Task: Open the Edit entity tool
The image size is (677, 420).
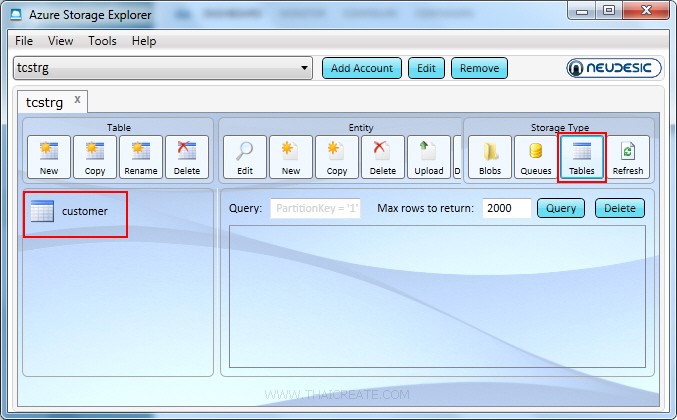Action: (x=245, y=157)
